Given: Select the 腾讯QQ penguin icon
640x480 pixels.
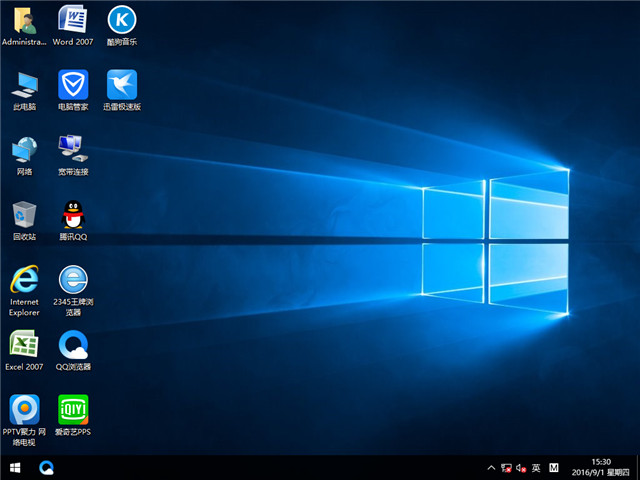Looking at the screenshot, I should (x=72, y=215).
